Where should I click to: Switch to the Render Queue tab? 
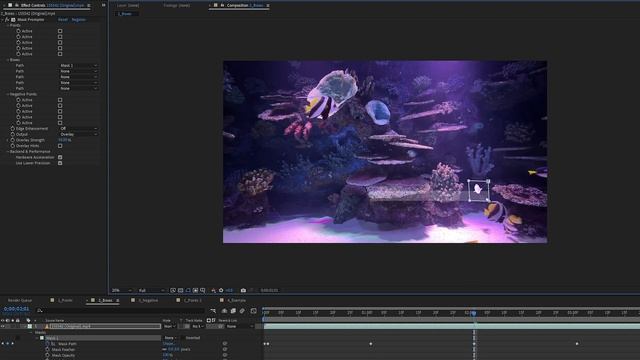click(20, 300)
